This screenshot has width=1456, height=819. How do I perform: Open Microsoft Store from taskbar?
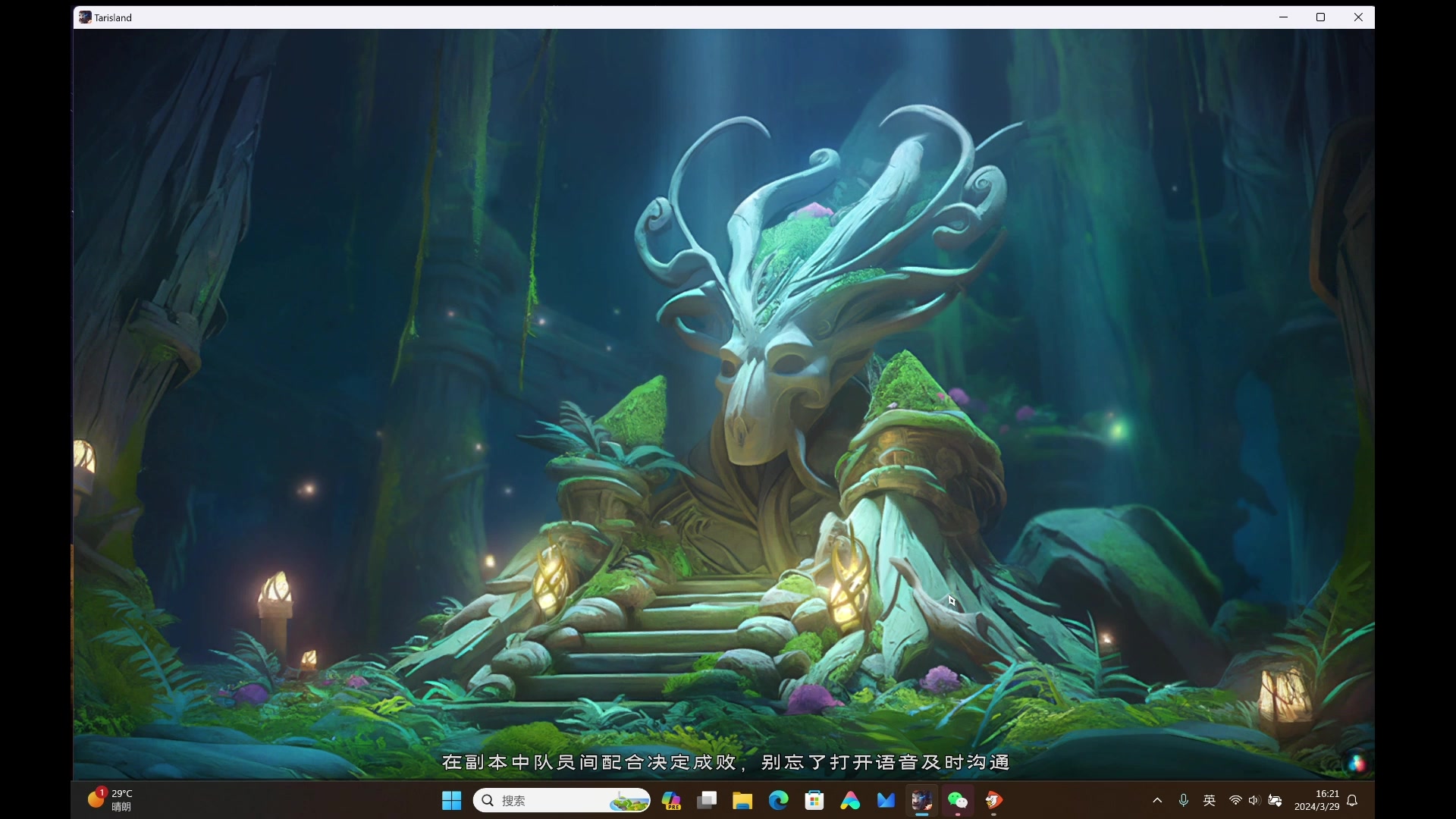tap(814, 800)
